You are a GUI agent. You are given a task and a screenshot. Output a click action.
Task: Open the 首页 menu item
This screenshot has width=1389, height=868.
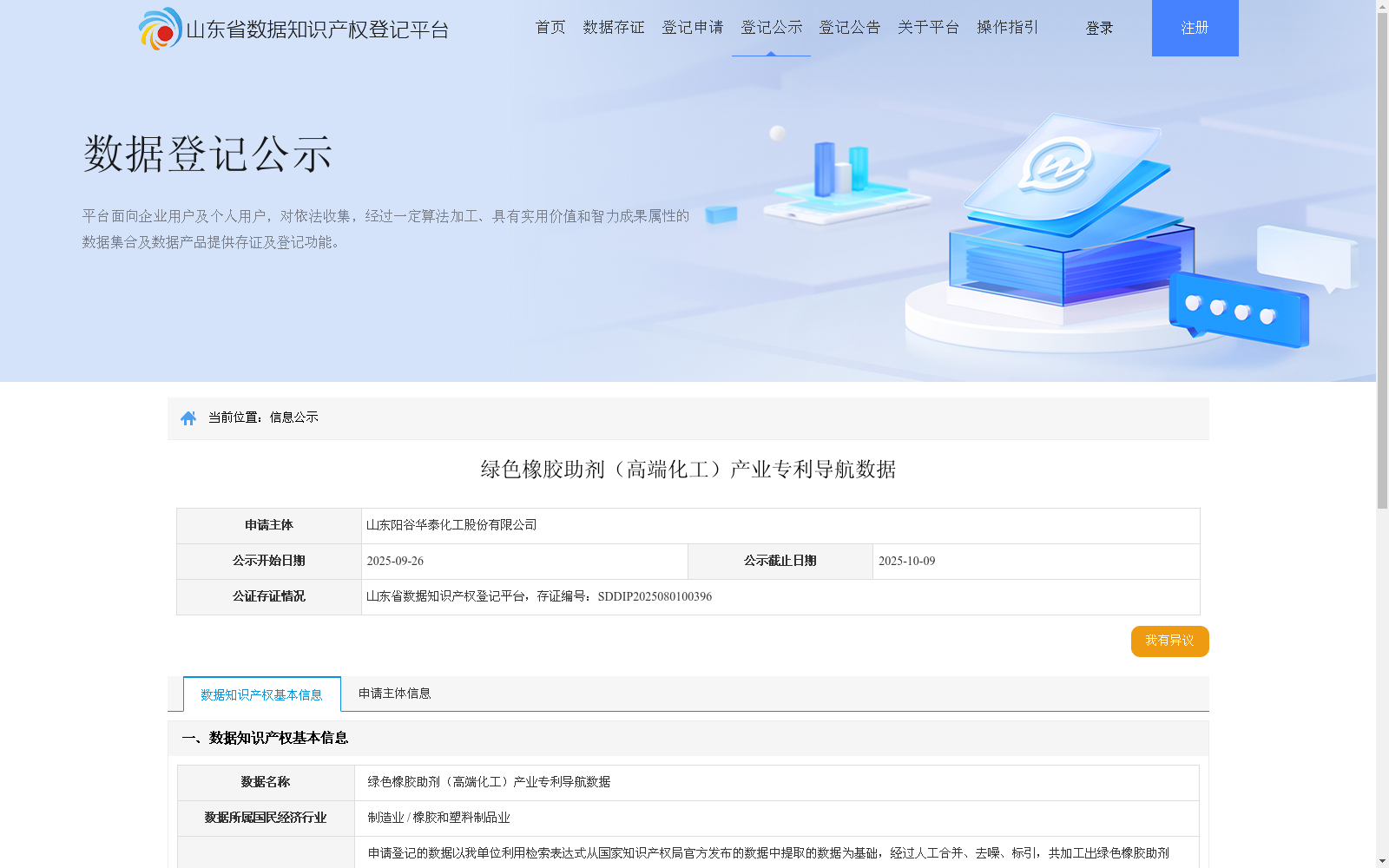550,28
